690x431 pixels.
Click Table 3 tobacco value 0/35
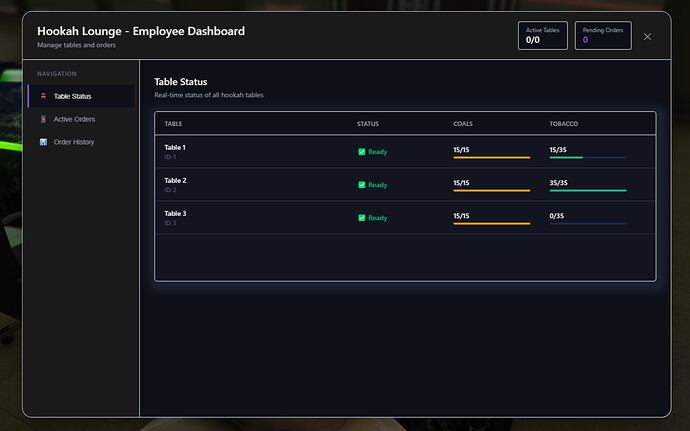click(x=557, y=216)
